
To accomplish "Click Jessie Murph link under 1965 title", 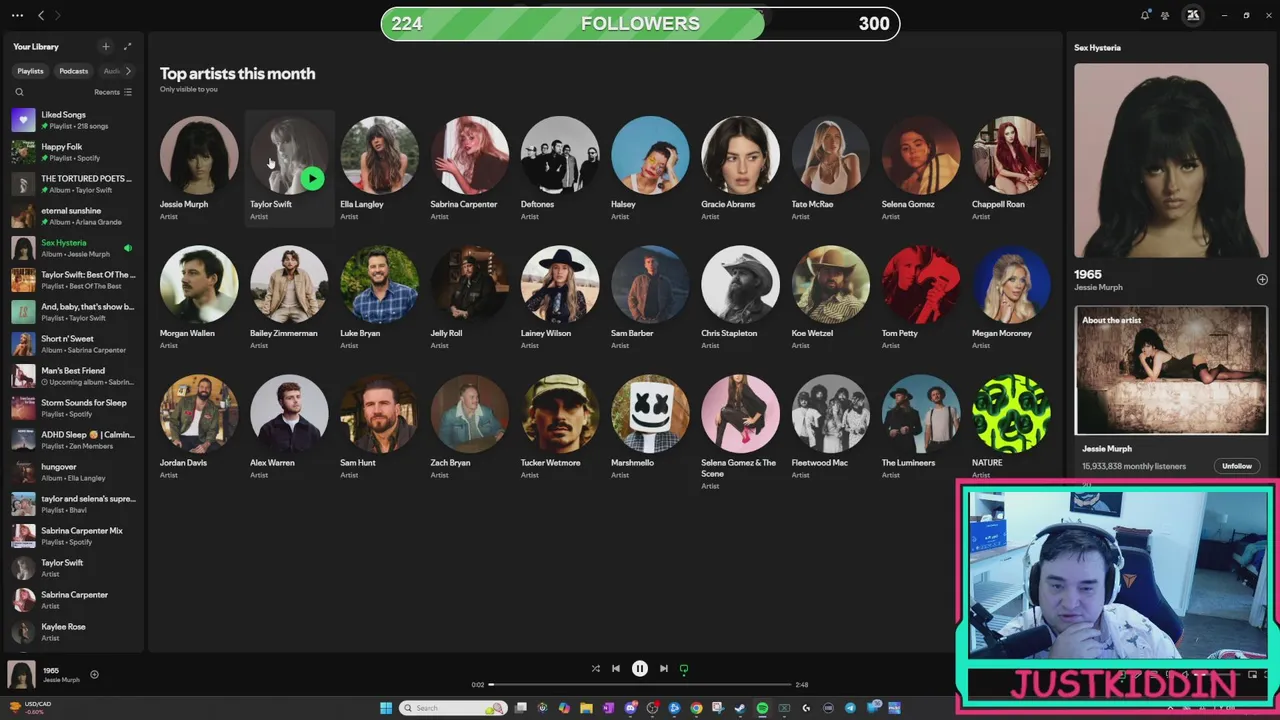I will pos(1098,288).
